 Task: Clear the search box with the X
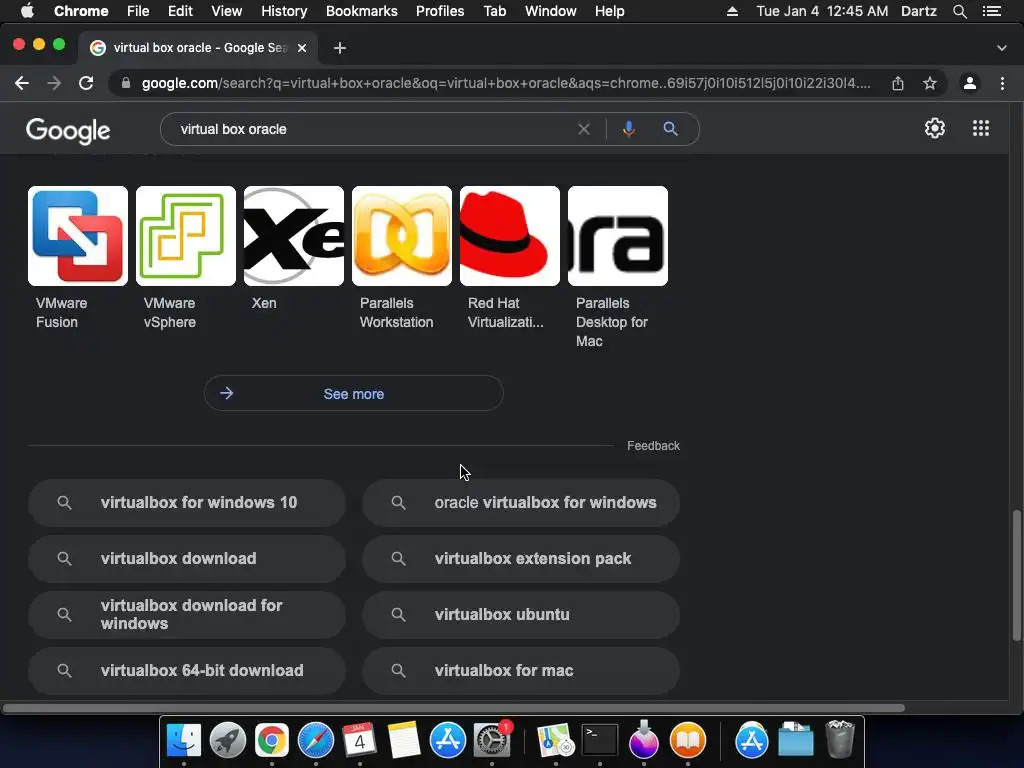point(584,129)
